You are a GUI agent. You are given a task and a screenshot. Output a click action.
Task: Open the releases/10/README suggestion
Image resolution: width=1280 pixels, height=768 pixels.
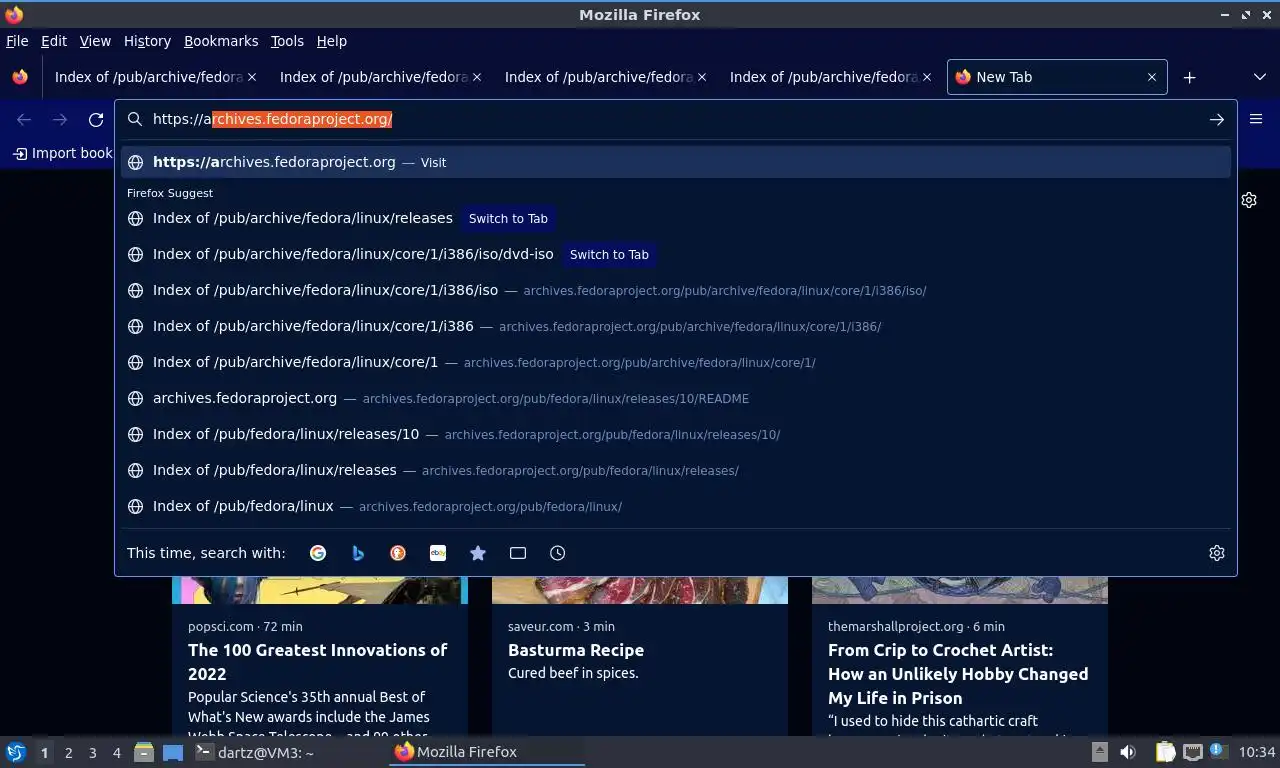[676, 398]
